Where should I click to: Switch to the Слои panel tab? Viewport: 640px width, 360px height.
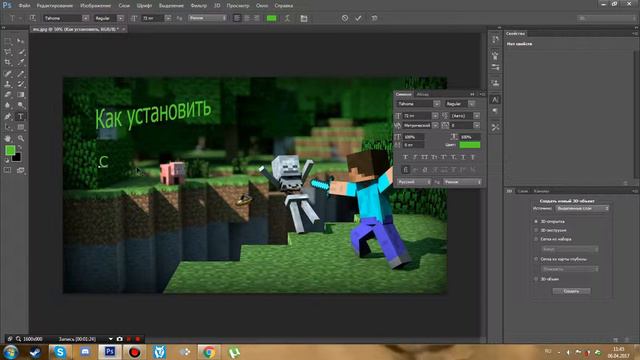522,191
